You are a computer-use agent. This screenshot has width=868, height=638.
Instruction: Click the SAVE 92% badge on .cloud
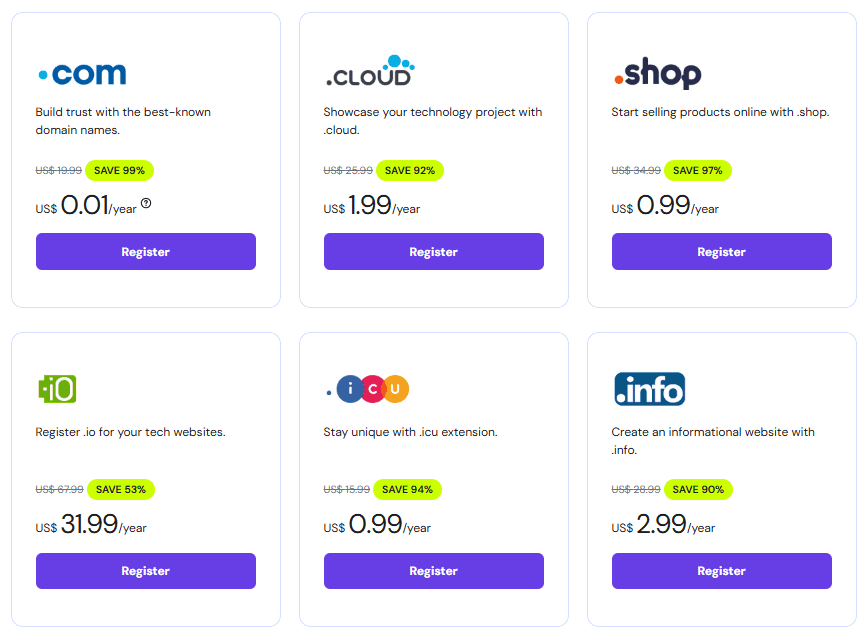click(411, 170)
